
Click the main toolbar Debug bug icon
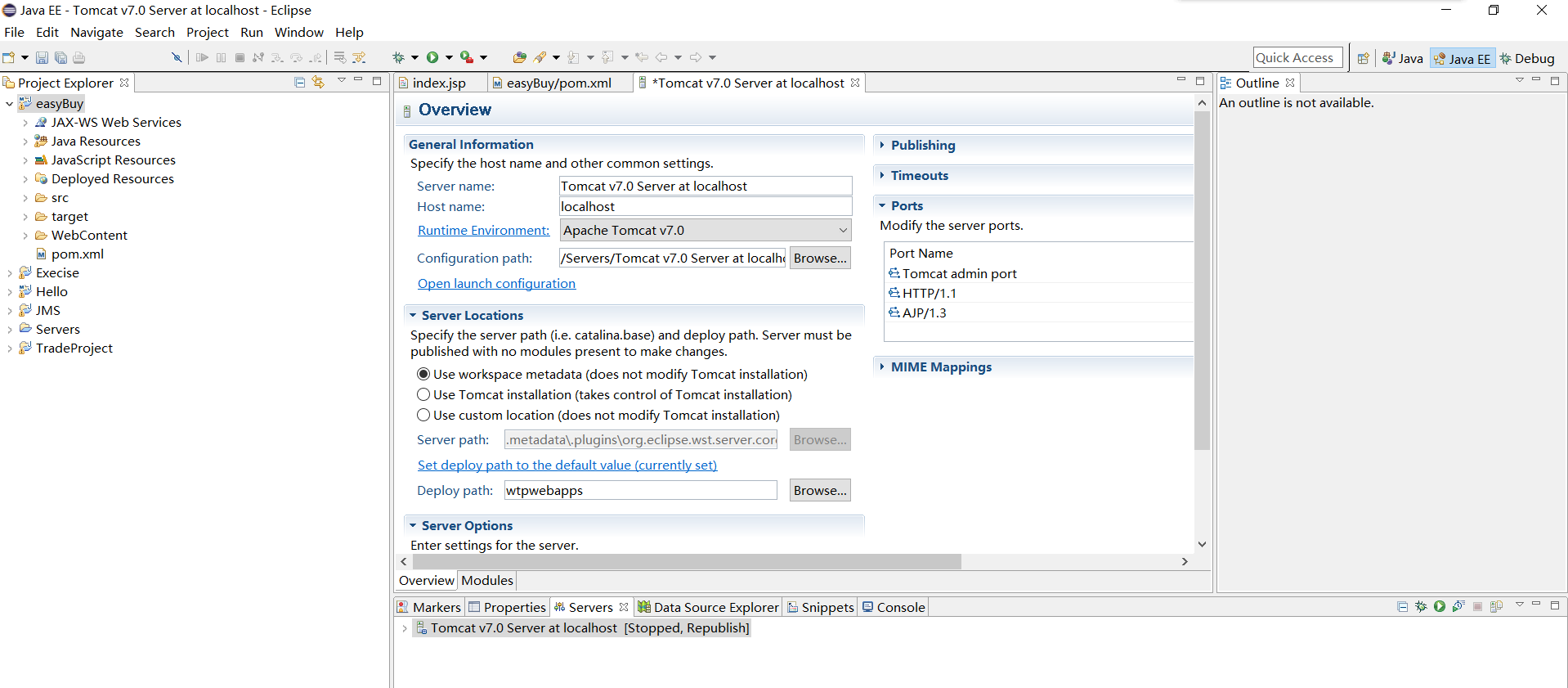tap(398, 57)
